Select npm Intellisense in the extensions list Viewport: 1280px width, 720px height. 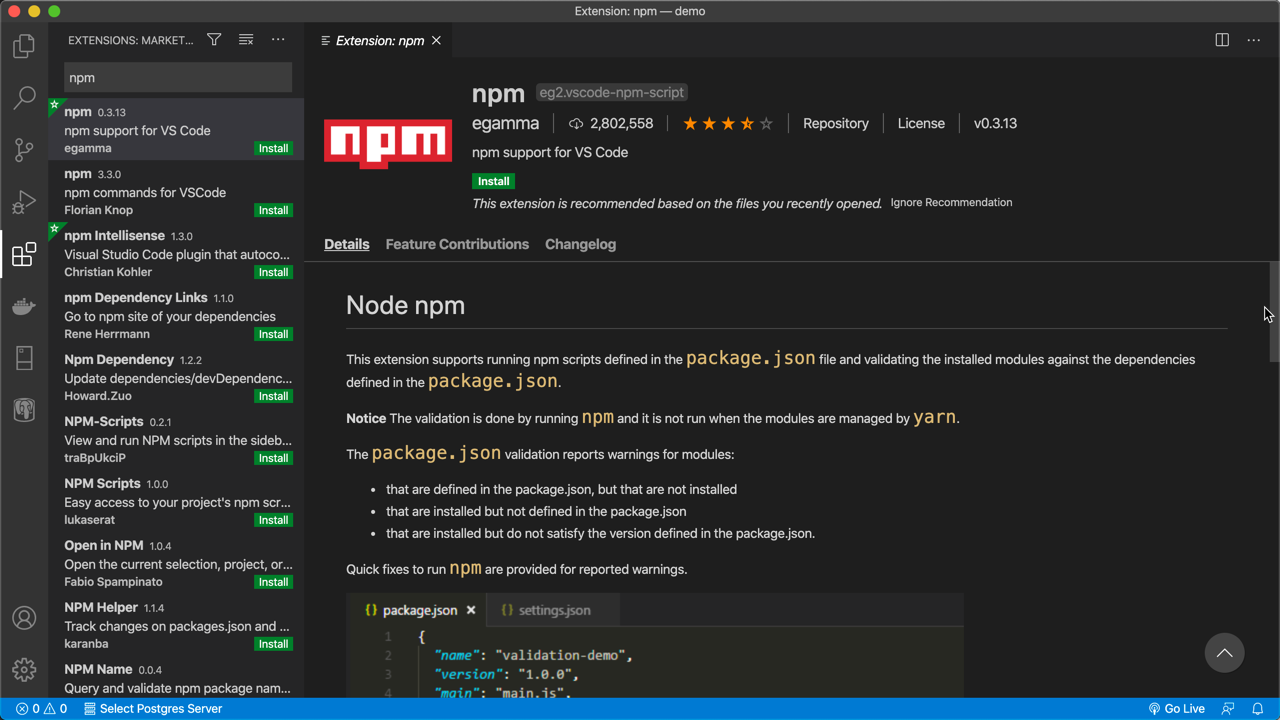(176, 253)
